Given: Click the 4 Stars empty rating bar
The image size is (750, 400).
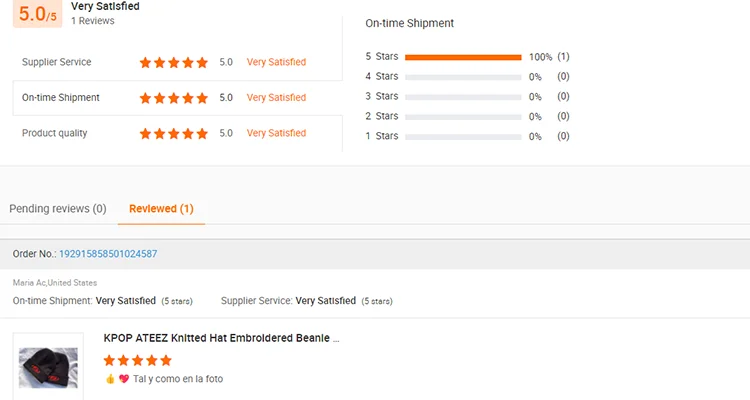Looking at the screenshot, I should pyautogui.click(x=463, y=77).
